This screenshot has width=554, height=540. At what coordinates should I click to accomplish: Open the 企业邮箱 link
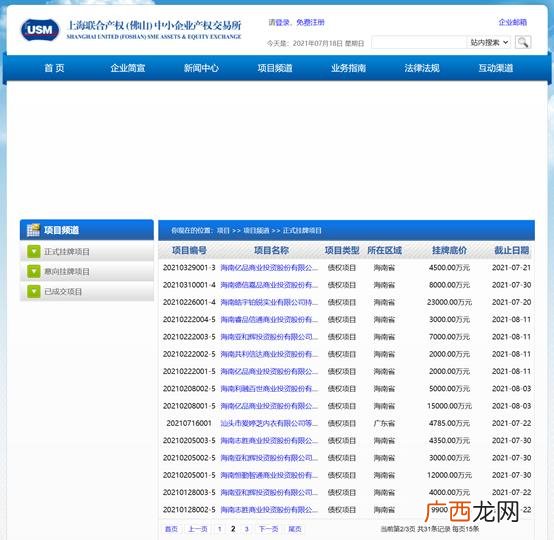point(513,22)
